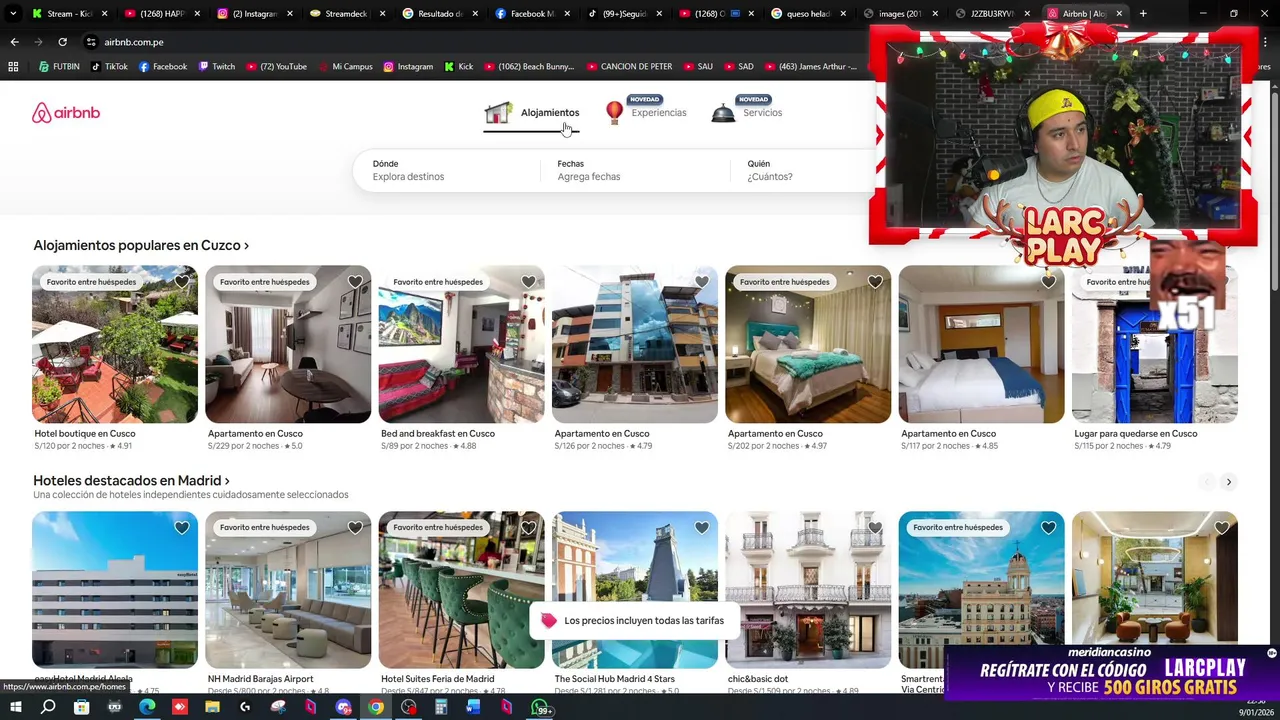Image resolution: width=1280 pixels, height=720 pixels.
Task: Open Discord from taskbar
Action: pos(343,708)
